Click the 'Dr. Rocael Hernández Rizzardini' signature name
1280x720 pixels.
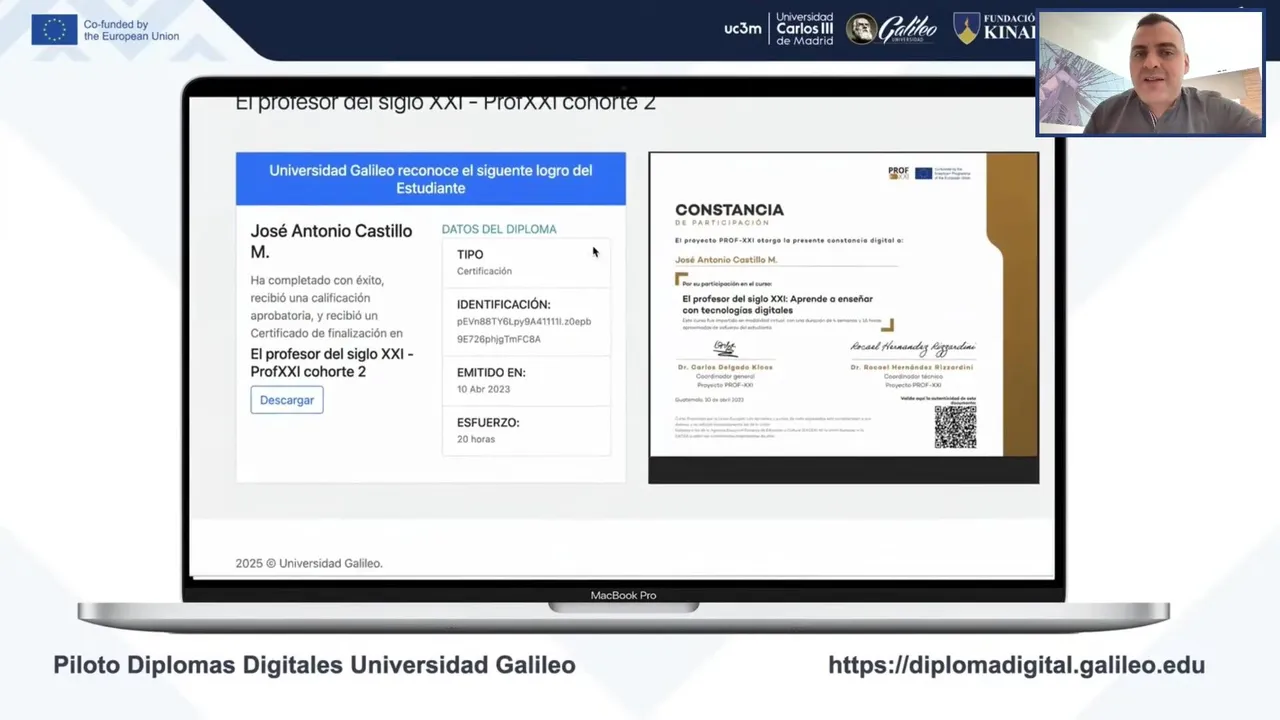(x=912, y=367)
